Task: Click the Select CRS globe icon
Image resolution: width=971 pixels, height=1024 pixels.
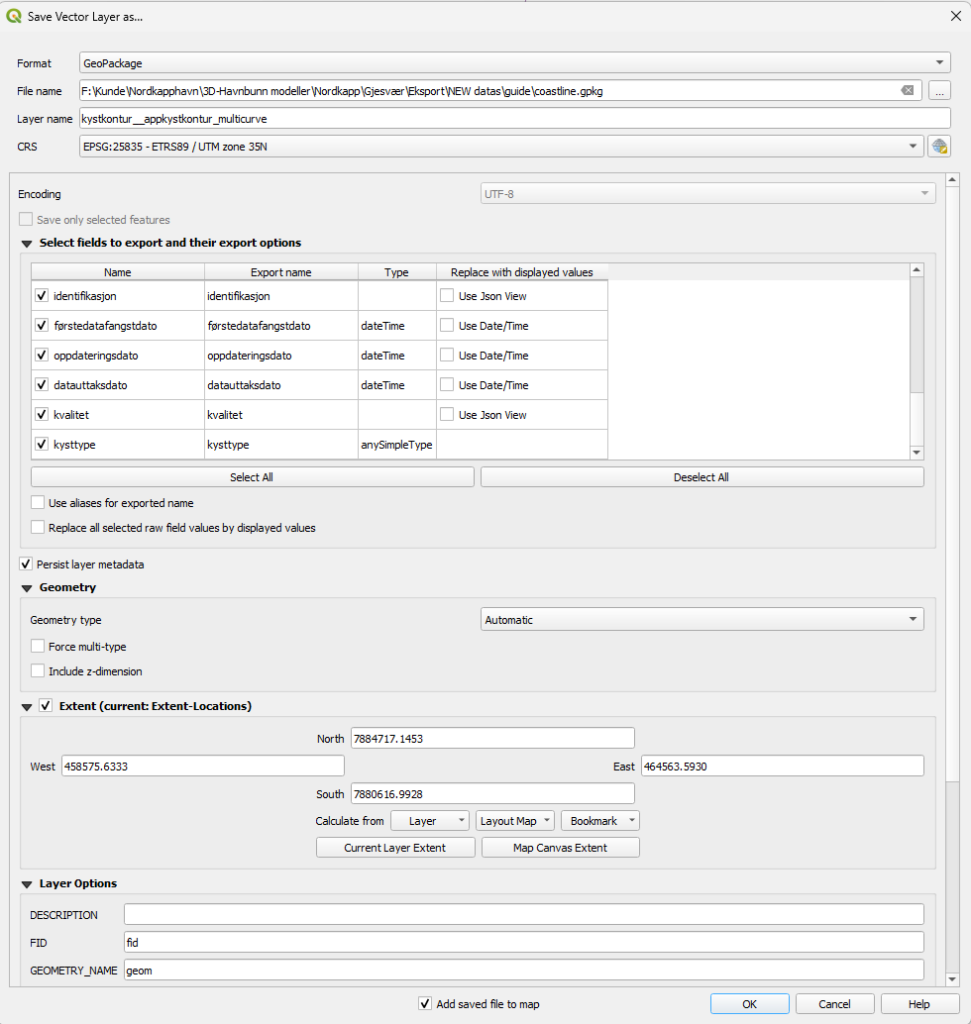Action: pyautogui.click(x=938, y=147)
